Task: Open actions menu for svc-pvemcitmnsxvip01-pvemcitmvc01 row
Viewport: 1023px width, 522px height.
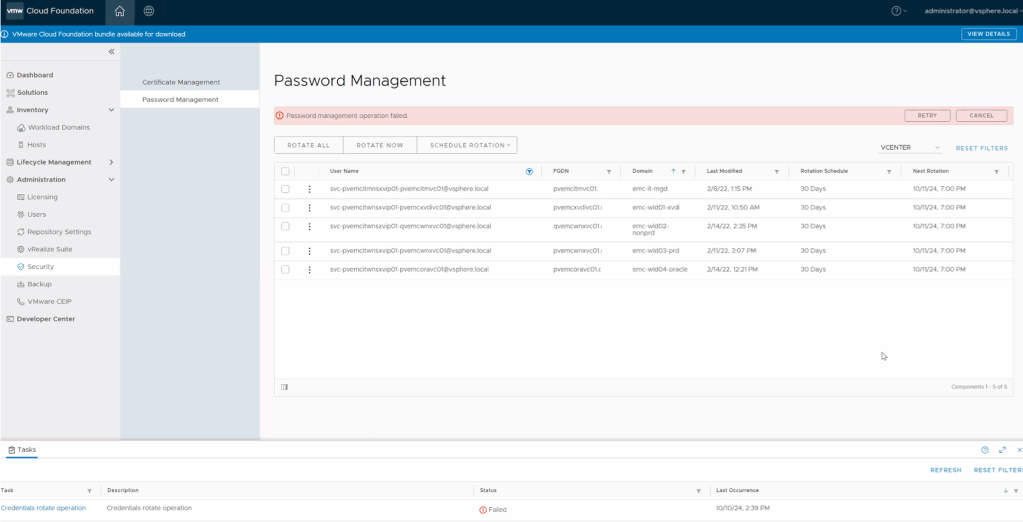Action: point(310,189)
